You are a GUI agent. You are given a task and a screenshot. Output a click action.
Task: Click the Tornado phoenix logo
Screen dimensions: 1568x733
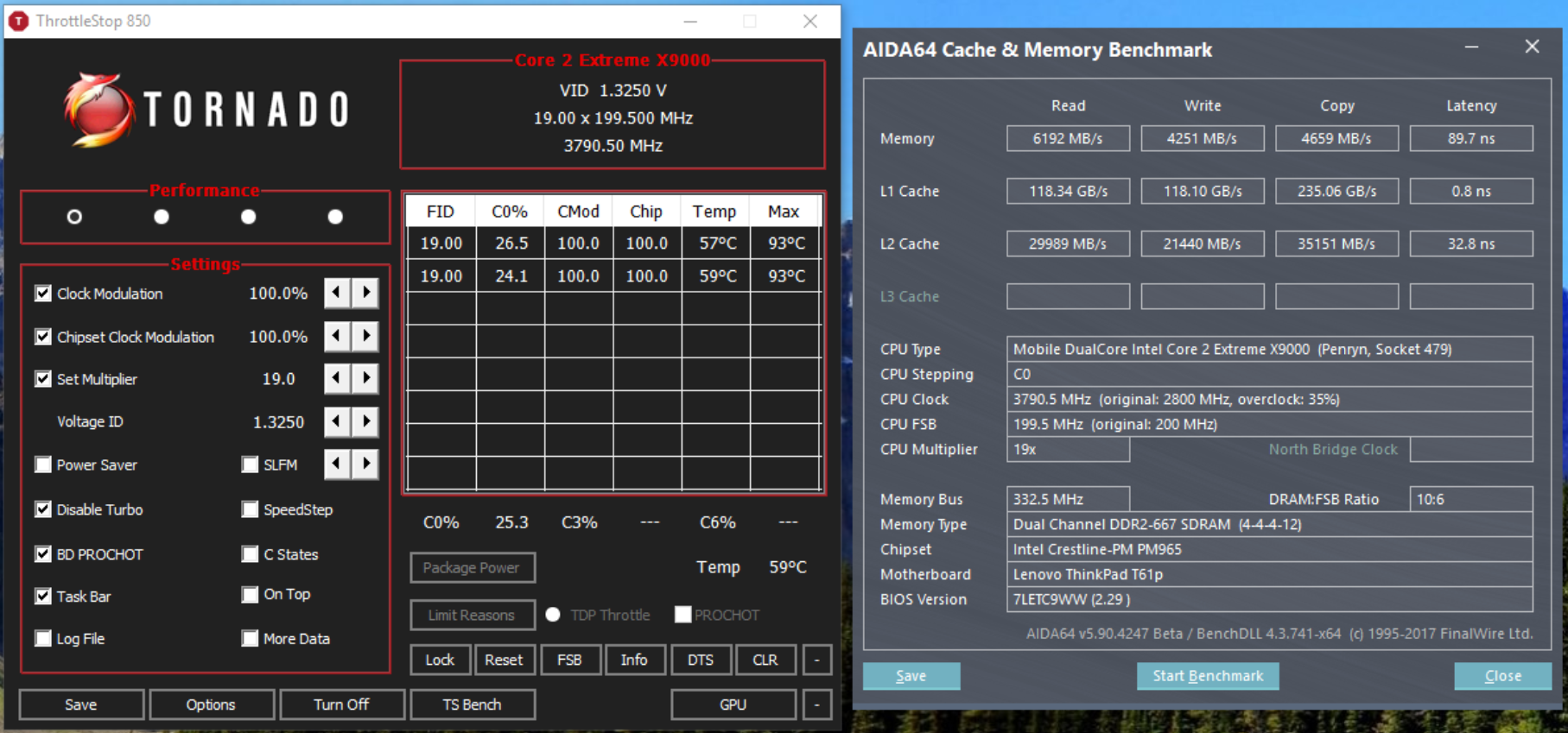pyautogui.click(x=98, y=110)
